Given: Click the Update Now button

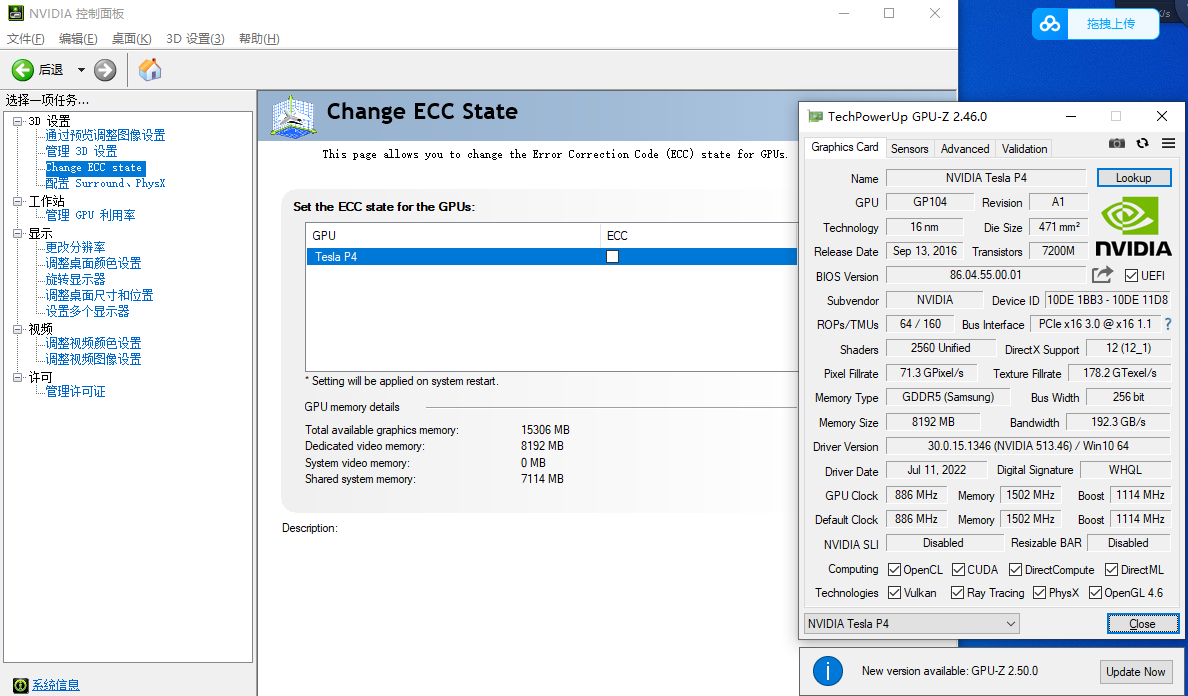Looking at the screenshot, I should (1135, 672).
